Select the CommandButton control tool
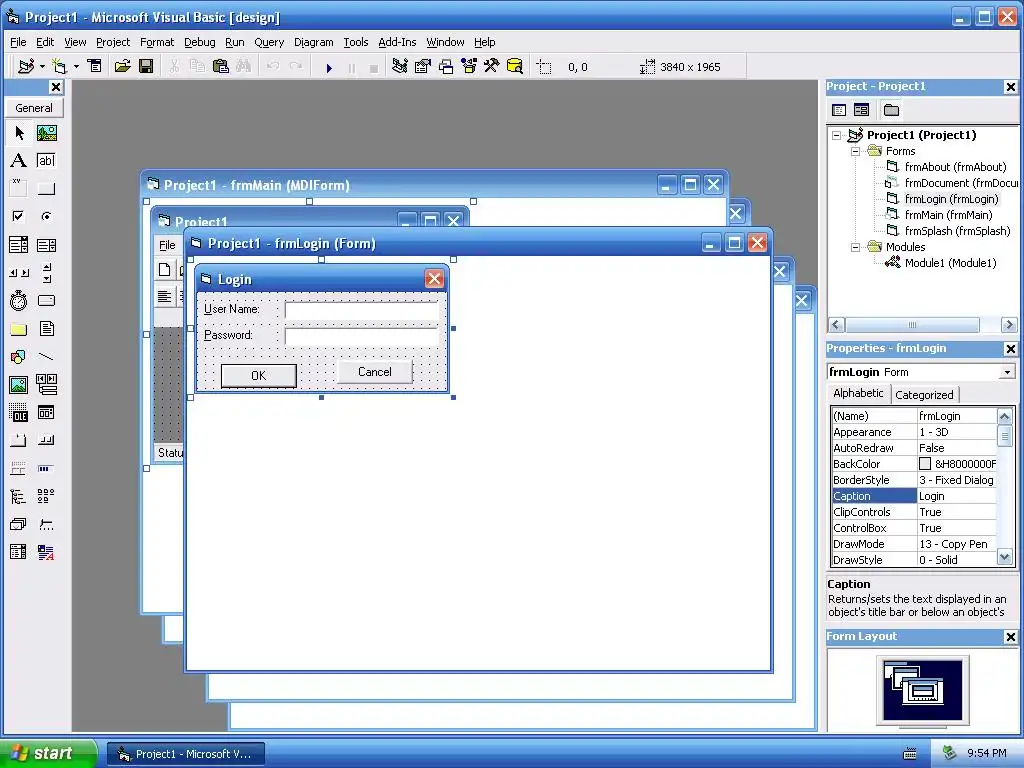 click(46, 189)
